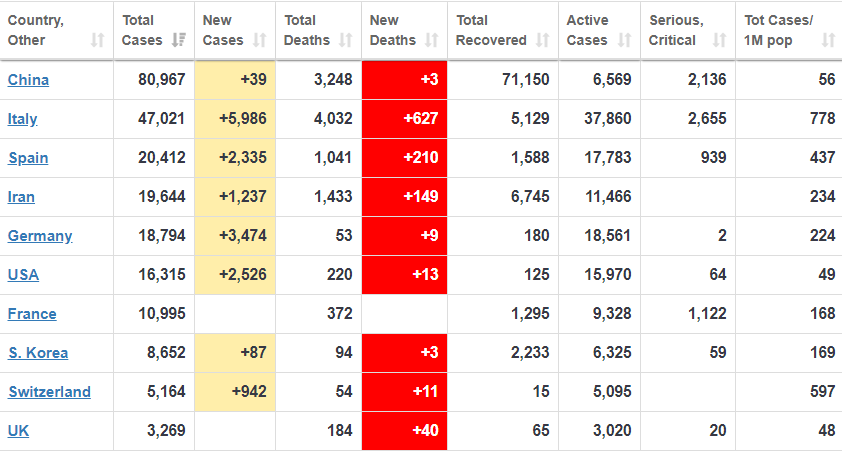This screenshot has height=451, width=842.
Task: Select Switzerland new cases +942
Action: [x=249, y=391]
